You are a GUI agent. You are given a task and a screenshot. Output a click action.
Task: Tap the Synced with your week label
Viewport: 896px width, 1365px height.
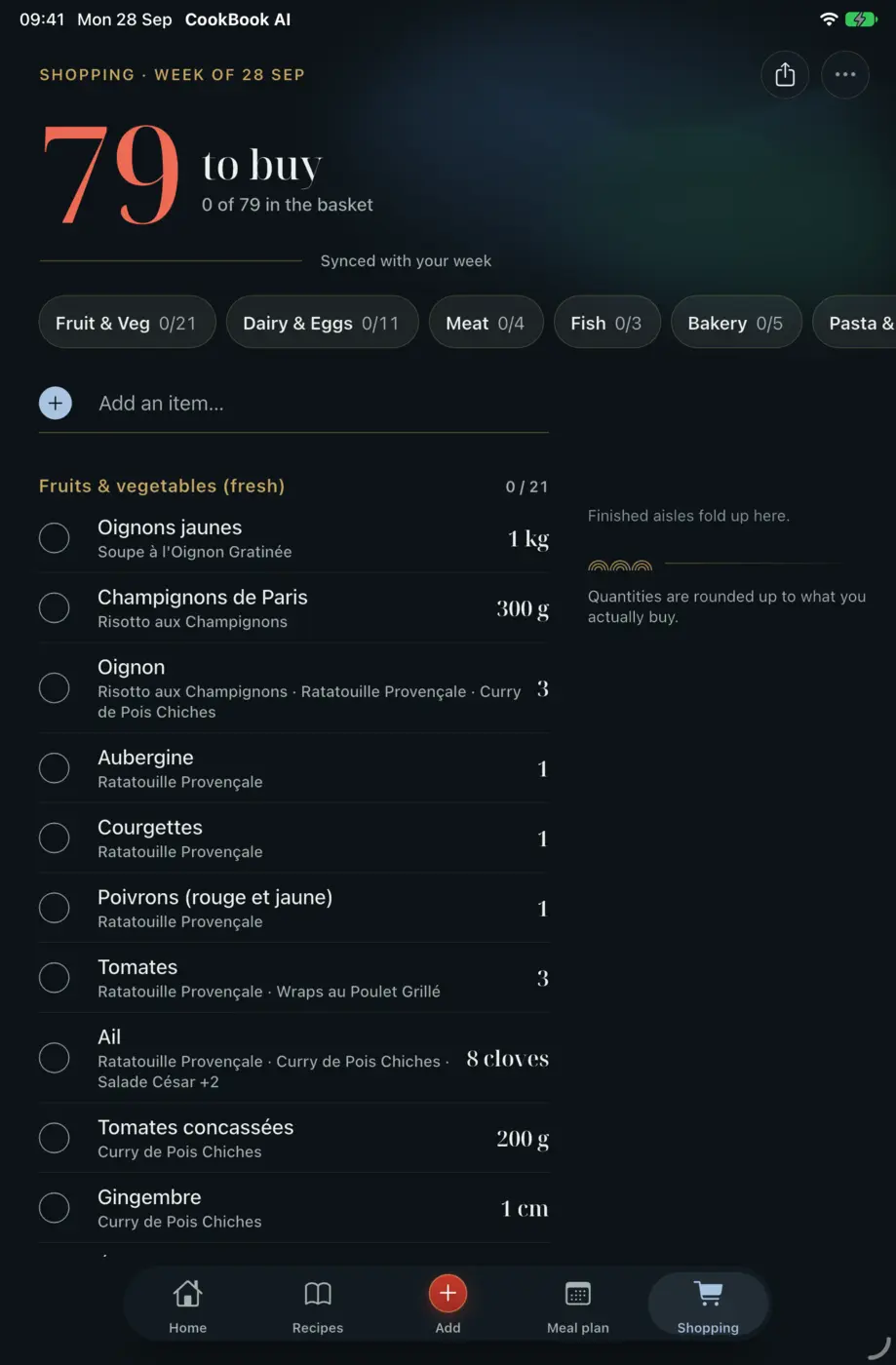[406, 261]
